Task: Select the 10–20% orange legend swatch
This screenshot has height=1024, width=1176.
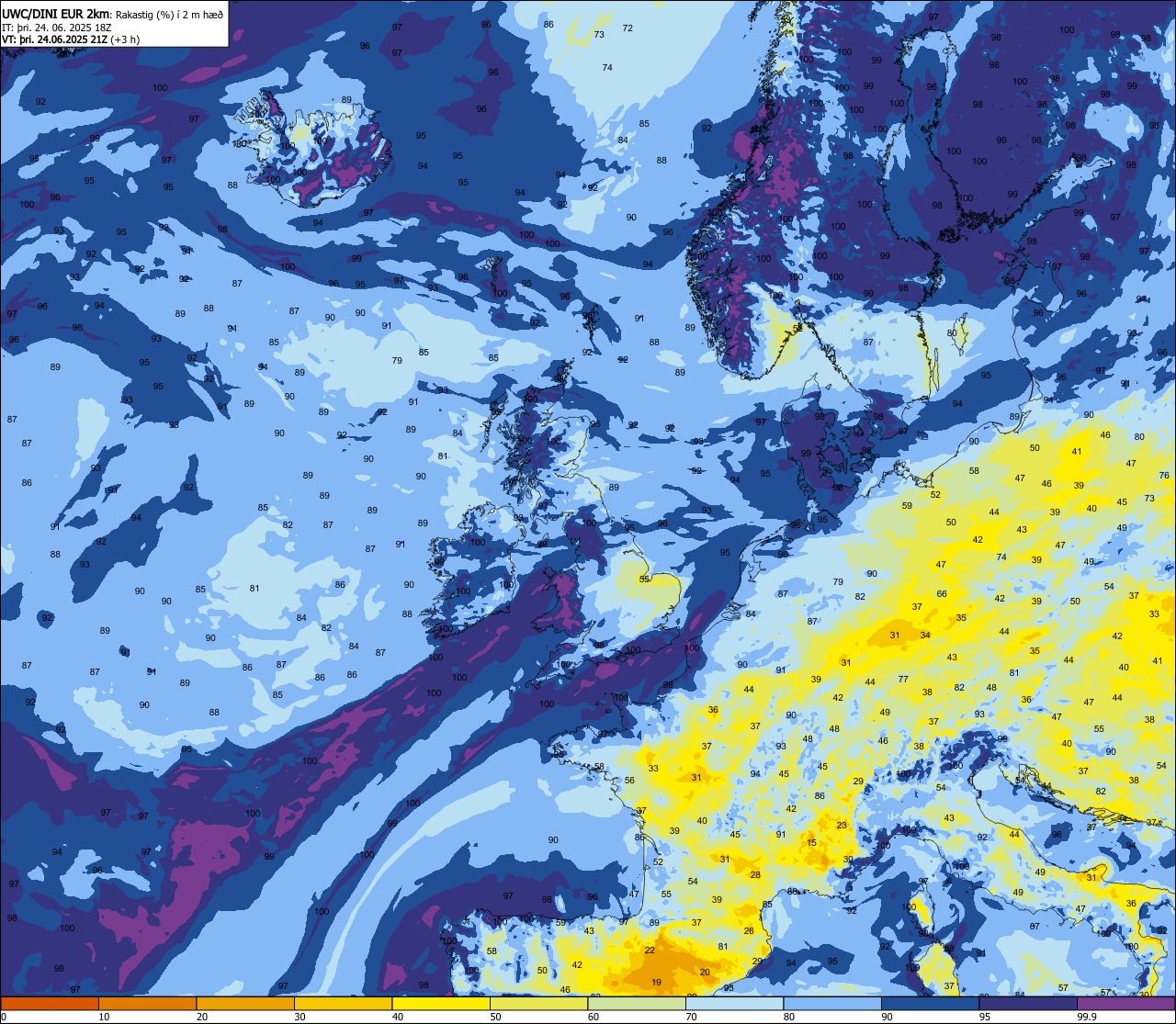Action: tap(147, 1004)
